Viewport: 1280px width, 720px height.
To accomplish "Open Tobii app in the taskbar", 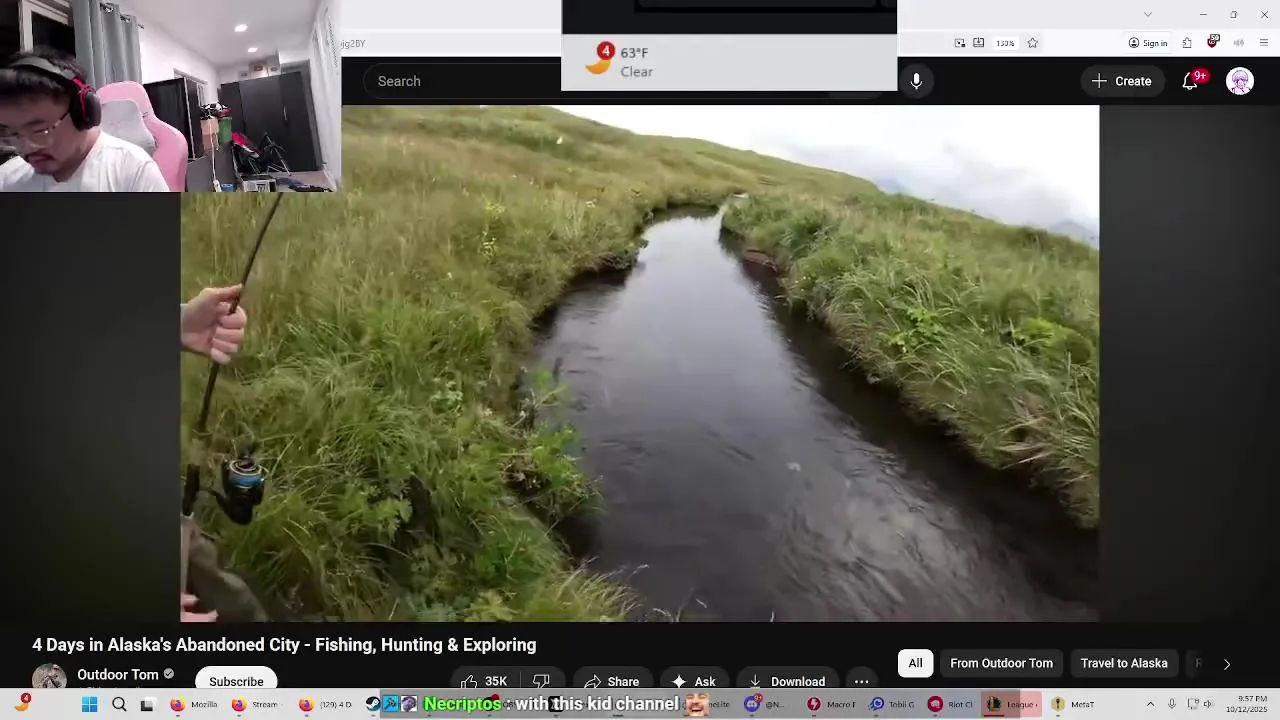I will (x=892, y=704).
